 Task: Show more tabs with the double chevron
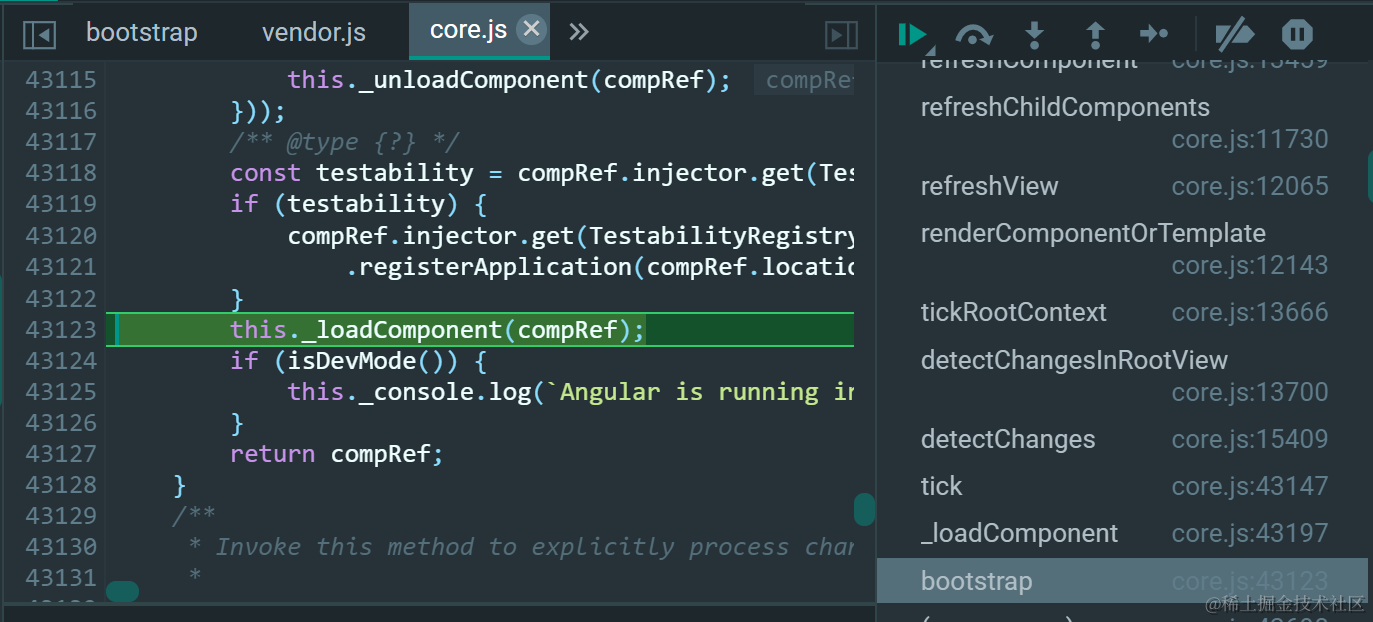pos(579,32)
